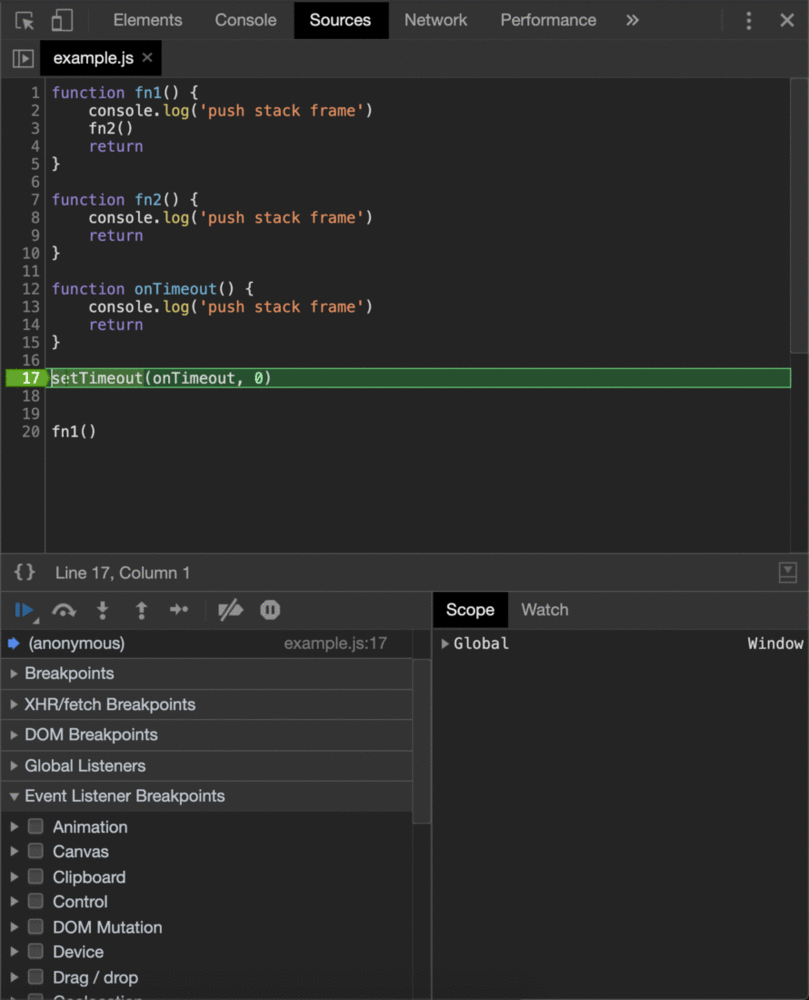Enable the Drag / drop breakpoint checkbox
This screenshot has height=1000, width=809.
[x=36, y=976]
